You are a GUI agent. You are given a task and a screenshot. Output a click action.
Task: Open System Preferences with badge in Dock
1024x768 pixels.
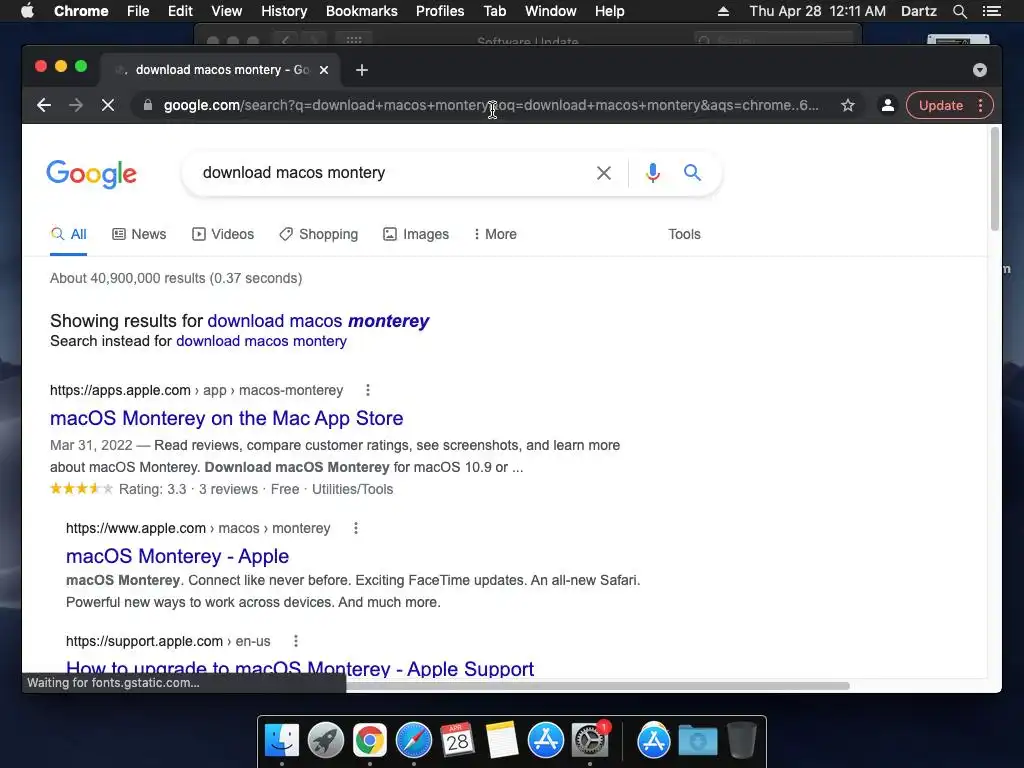click(590, 741)
